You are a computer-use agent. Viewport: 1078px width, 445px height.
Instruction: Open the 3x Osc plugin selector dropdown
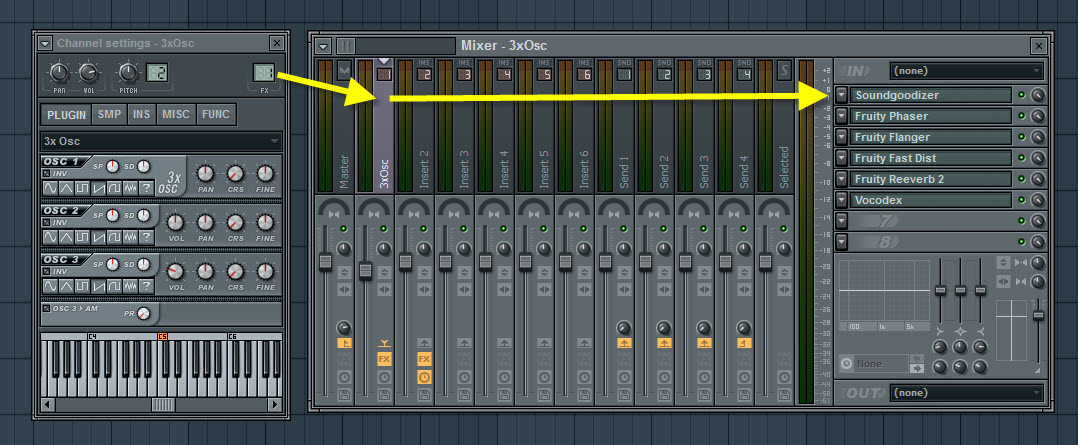click(x=160, y=141)
